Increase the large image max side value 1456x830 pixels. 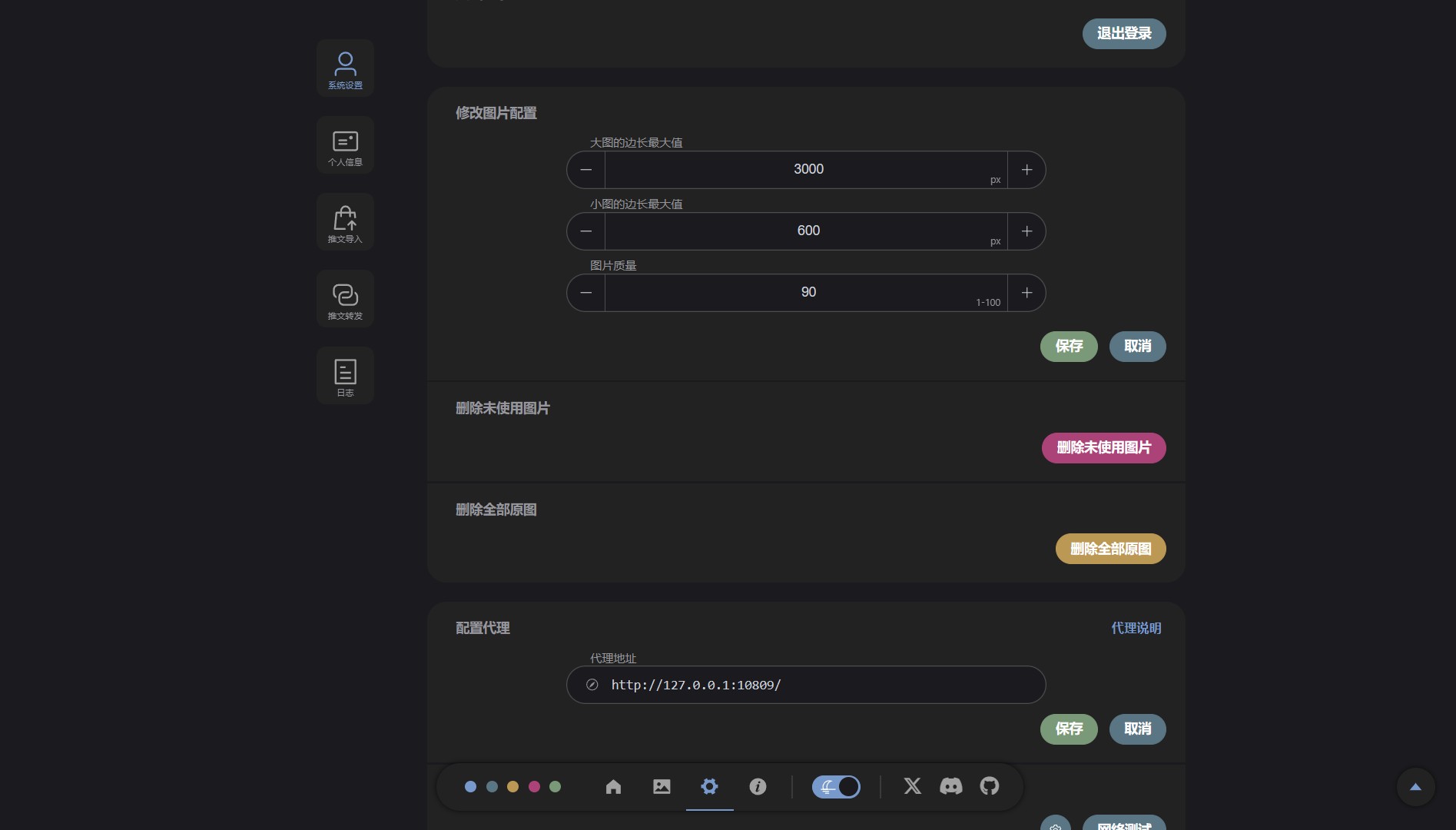pos(1026,170)
